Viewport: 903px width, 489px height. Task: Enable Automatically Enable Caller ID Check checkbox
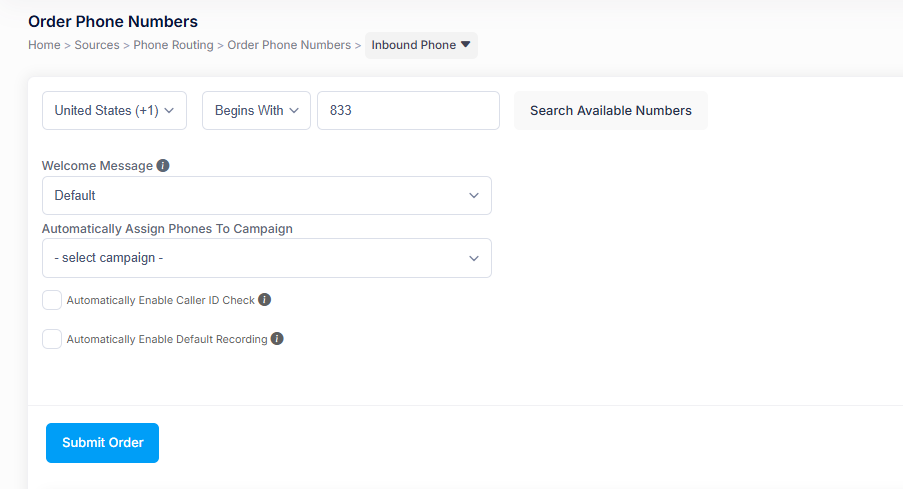coord(52,300)
